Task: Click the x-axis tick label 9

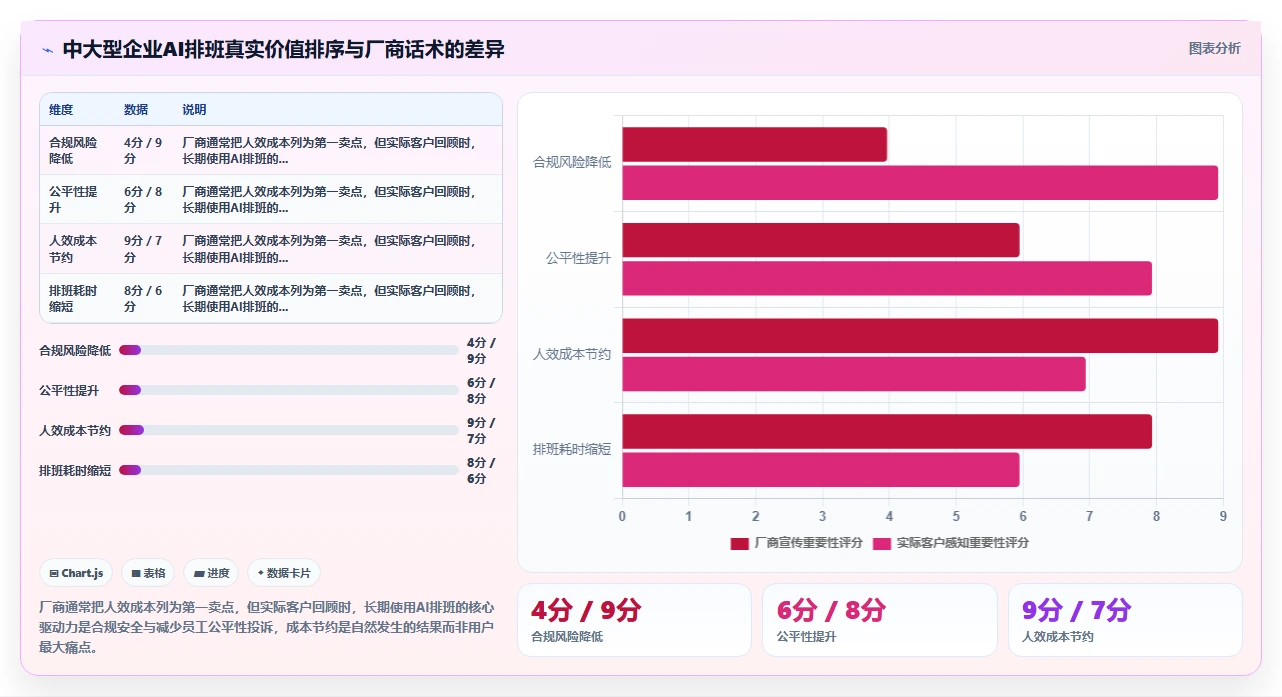Action: coord(1223,516)
